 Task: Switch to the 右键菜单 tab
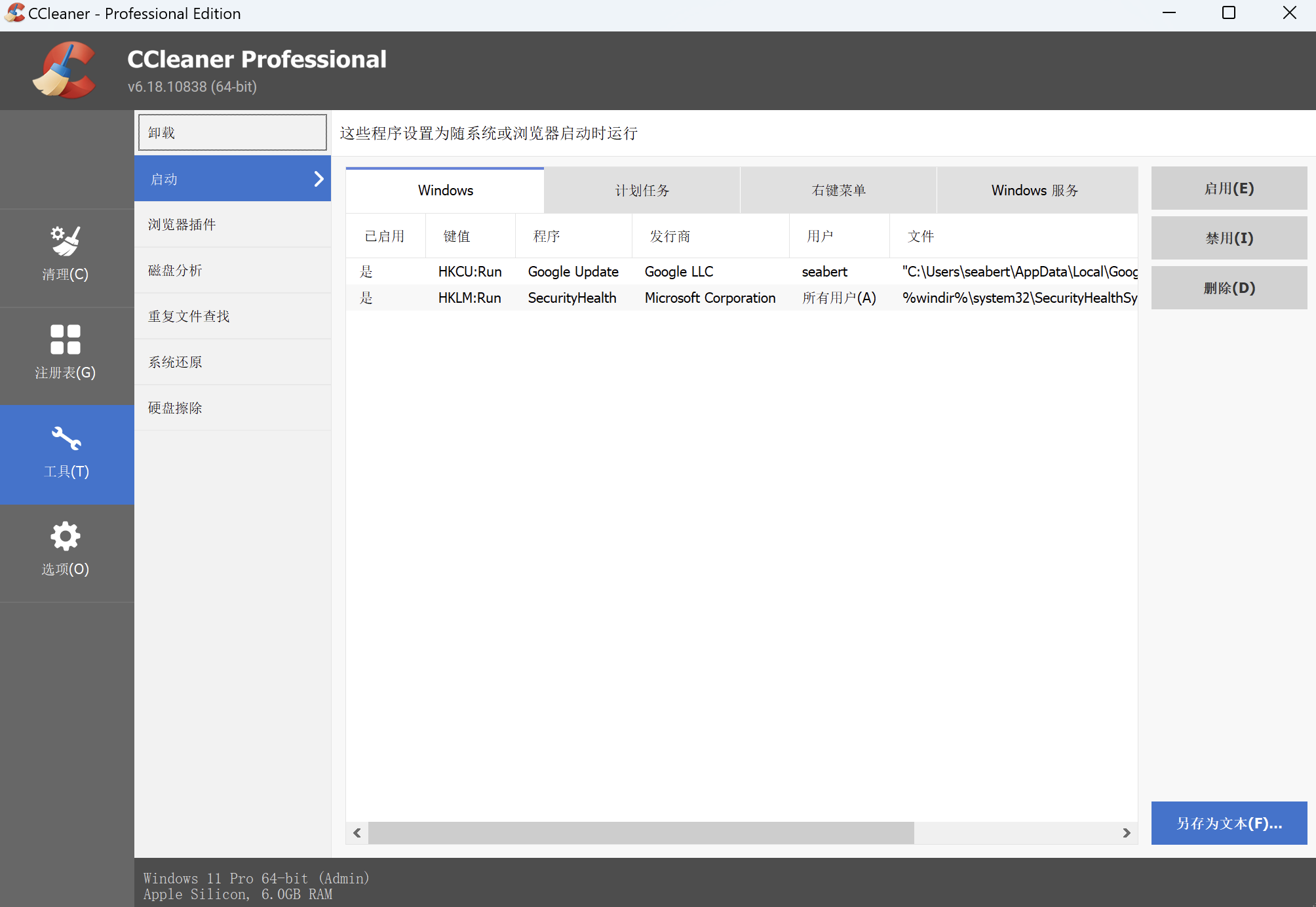click(839, 191)
